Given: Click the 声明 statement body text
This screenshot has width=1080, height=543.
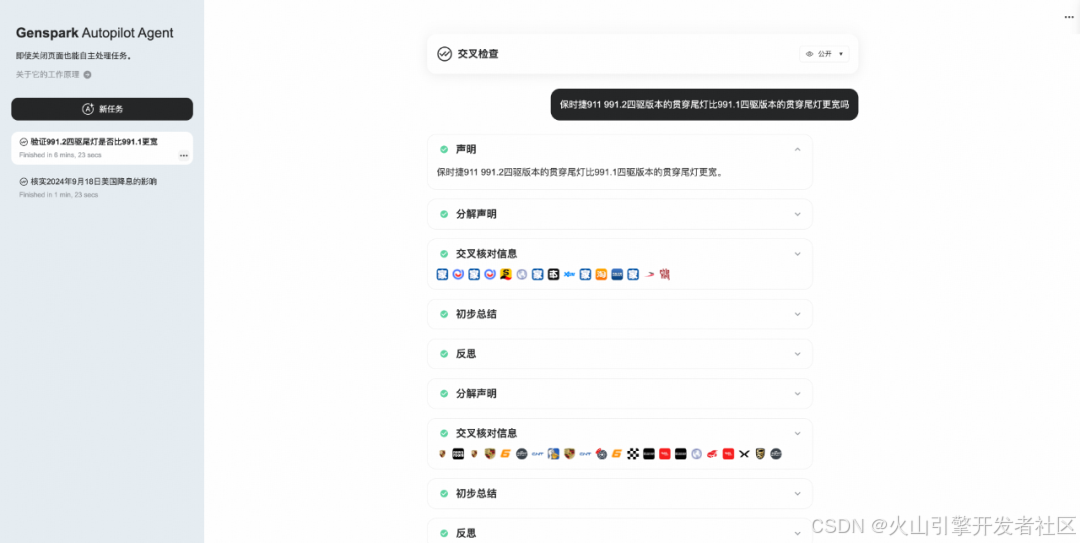Looking at the screenshot, I should pyautogui.click(x=580, y=172).
